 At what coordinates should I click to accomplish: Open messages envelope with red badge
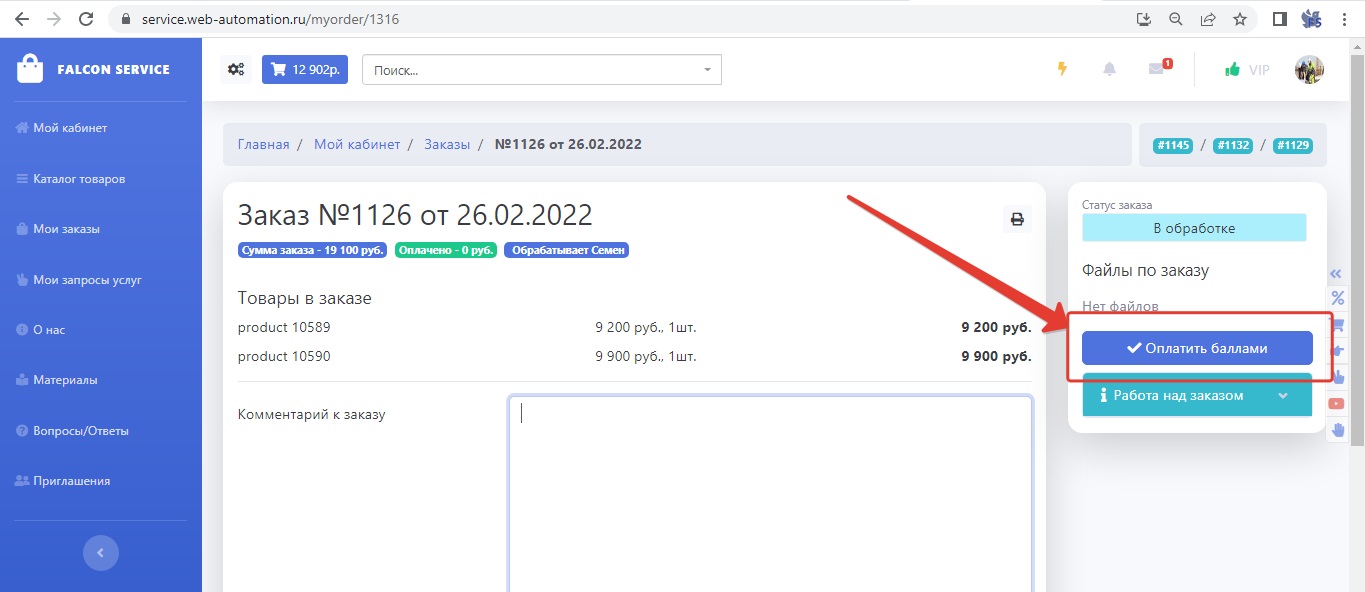pos(1157,69)
